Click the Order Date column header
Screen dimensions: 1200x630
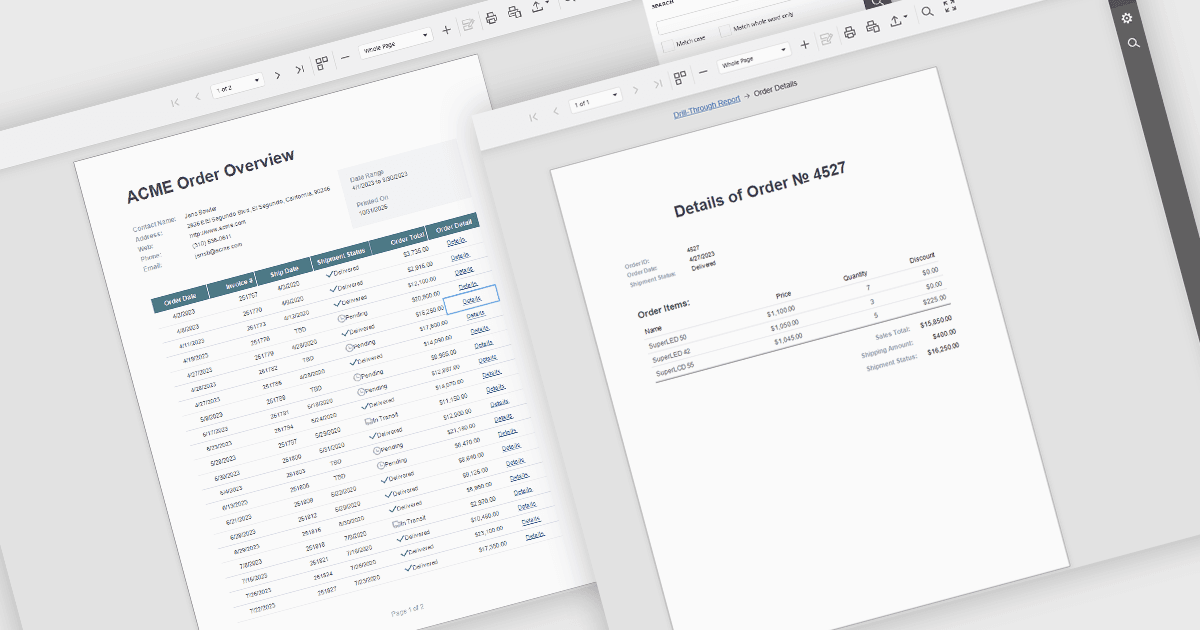(x=179, y=299)
